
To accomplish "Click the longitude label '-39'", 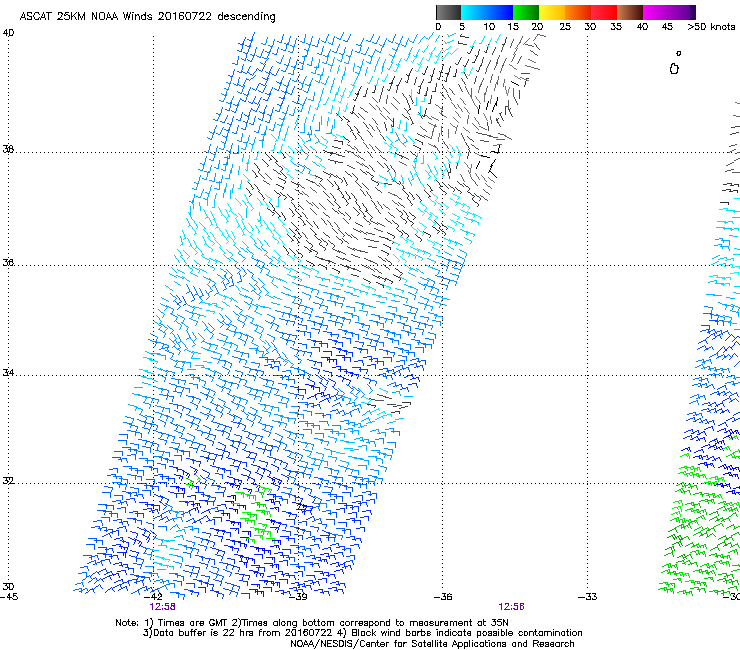I will pyautogui.click(x=298, y=597).
